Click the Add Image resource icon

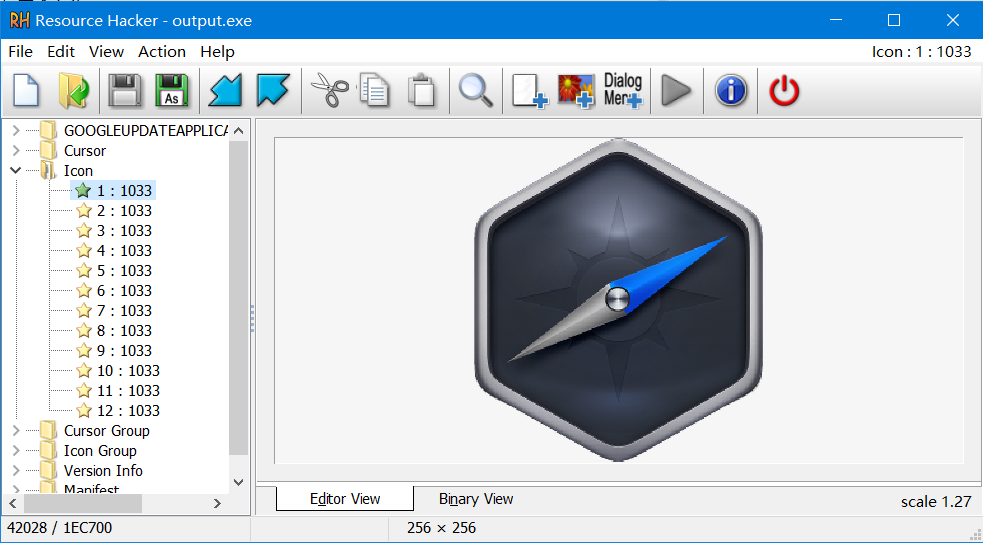[x=576, y=91]
